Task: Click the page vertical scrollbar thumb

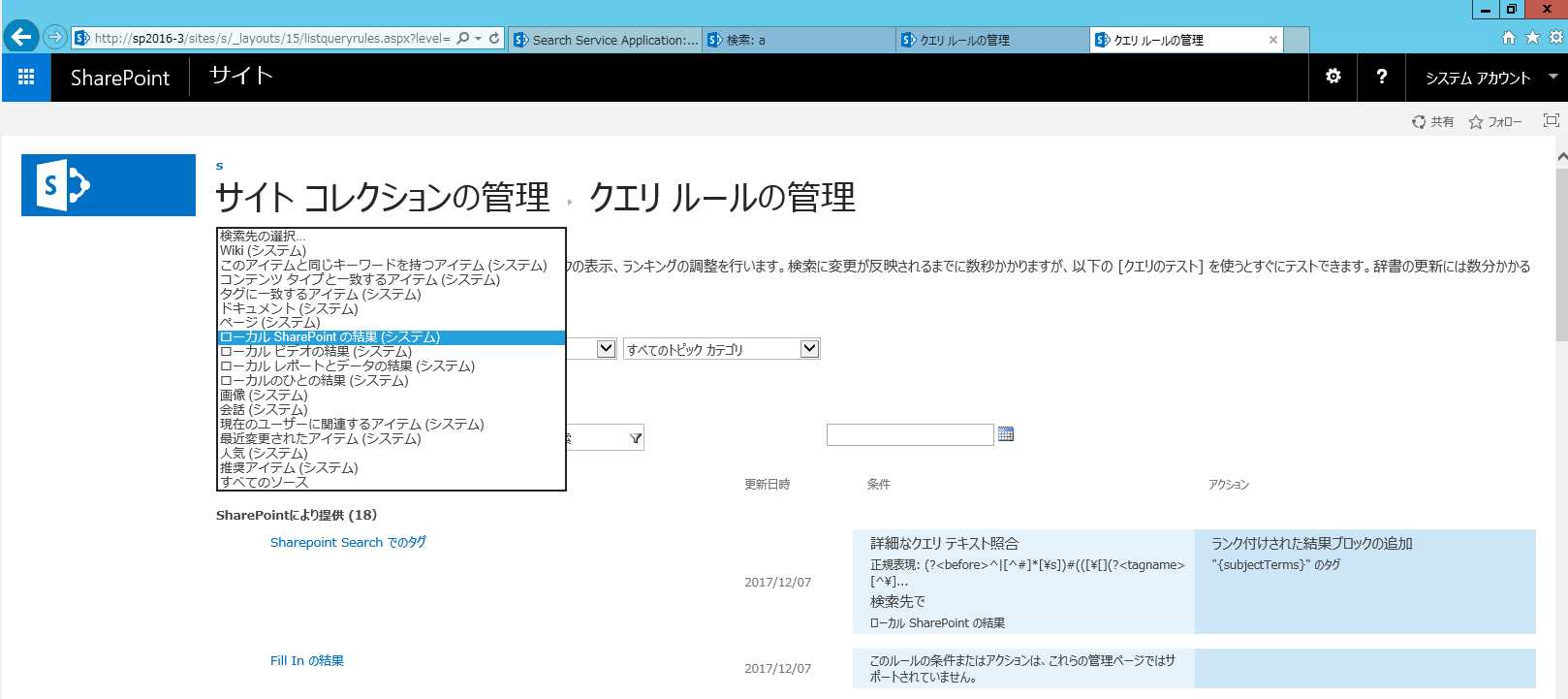Action: coord(1561,254)
